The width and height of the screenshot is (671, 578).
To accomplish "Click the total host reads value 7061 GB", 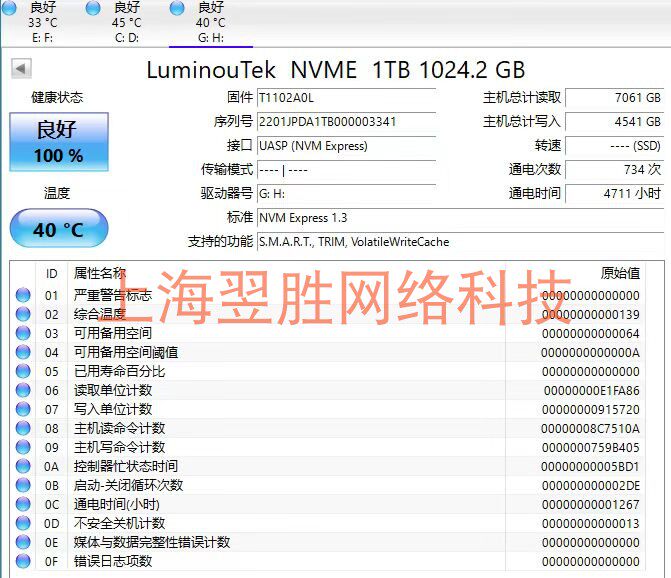I will pos(615,98).
